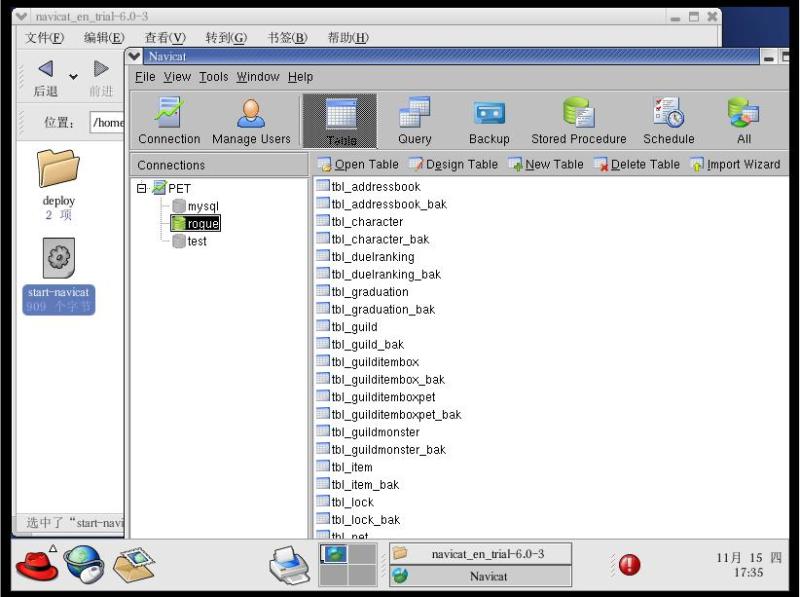
Task: Select the mysql database in tree
Action: (x=203, y=206)
